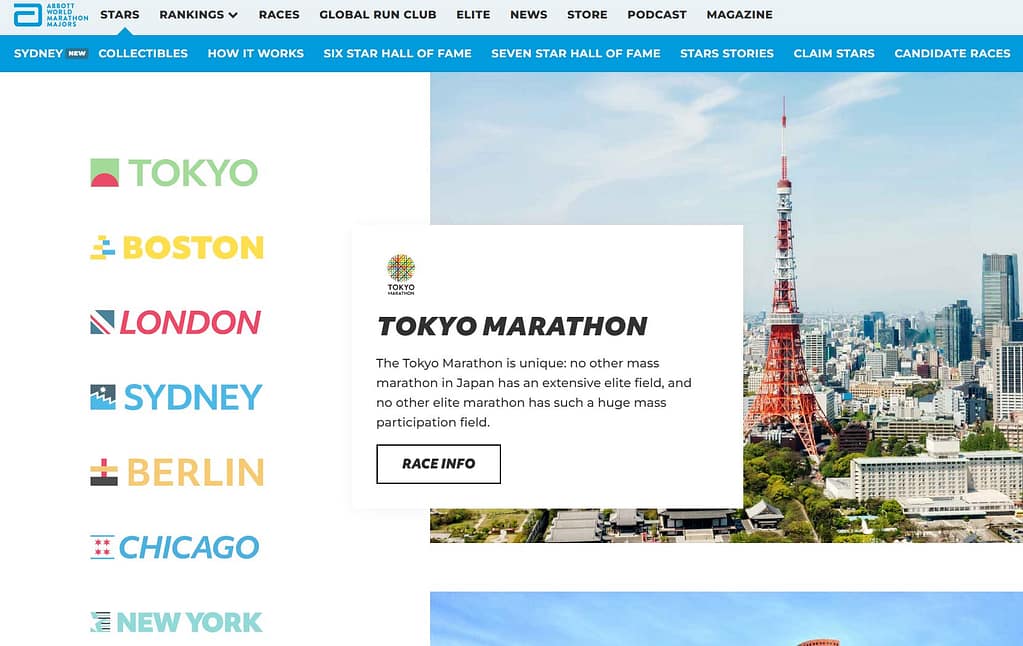The height and width of the screenshot is (646, 1023).
Task: Open the Stars menu item
Action: tap(120, 15)
